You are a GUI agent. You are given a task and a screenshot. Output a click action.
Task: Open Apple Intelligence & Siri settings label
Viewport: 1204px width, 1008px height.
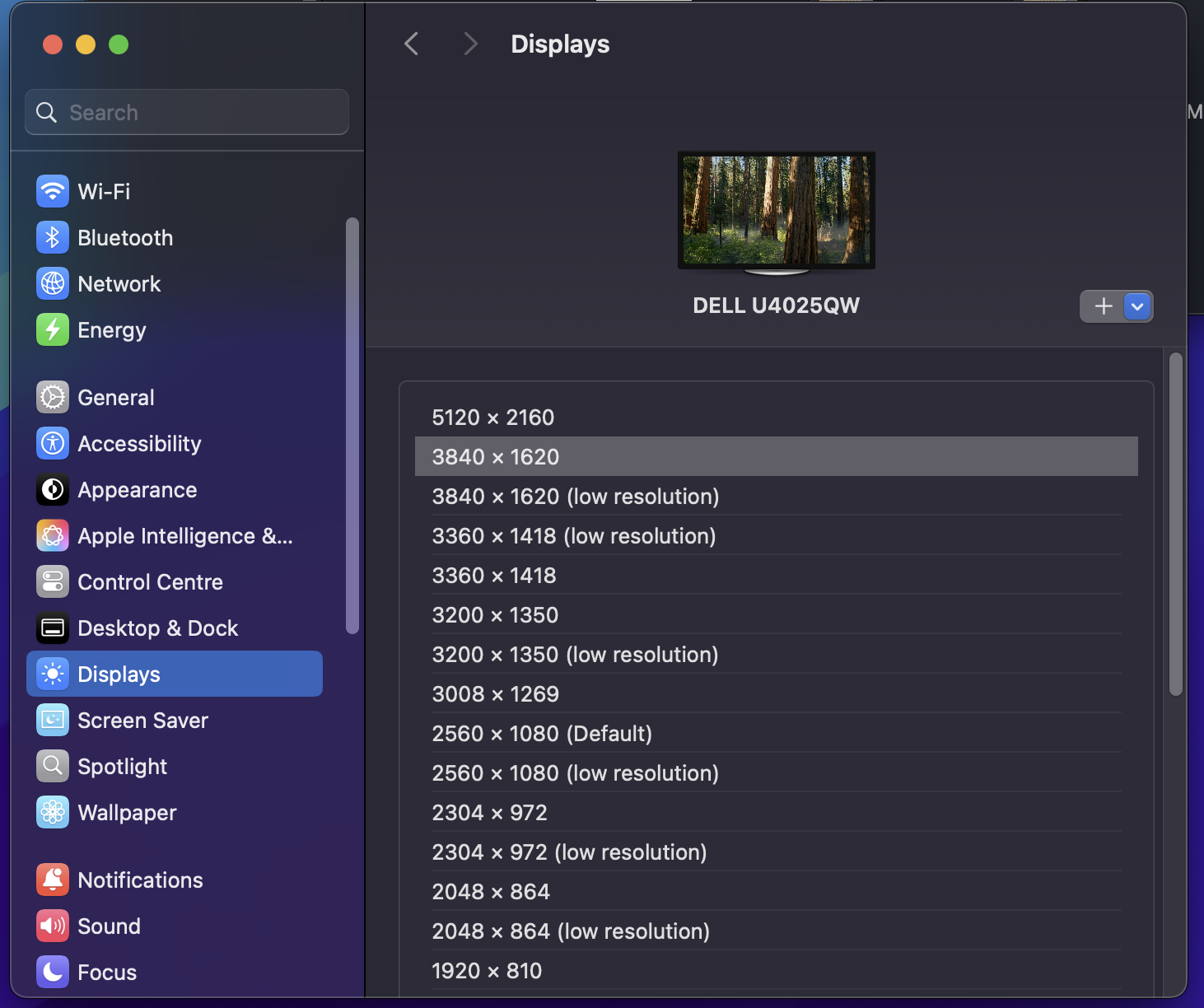click(x=185, y=536)
